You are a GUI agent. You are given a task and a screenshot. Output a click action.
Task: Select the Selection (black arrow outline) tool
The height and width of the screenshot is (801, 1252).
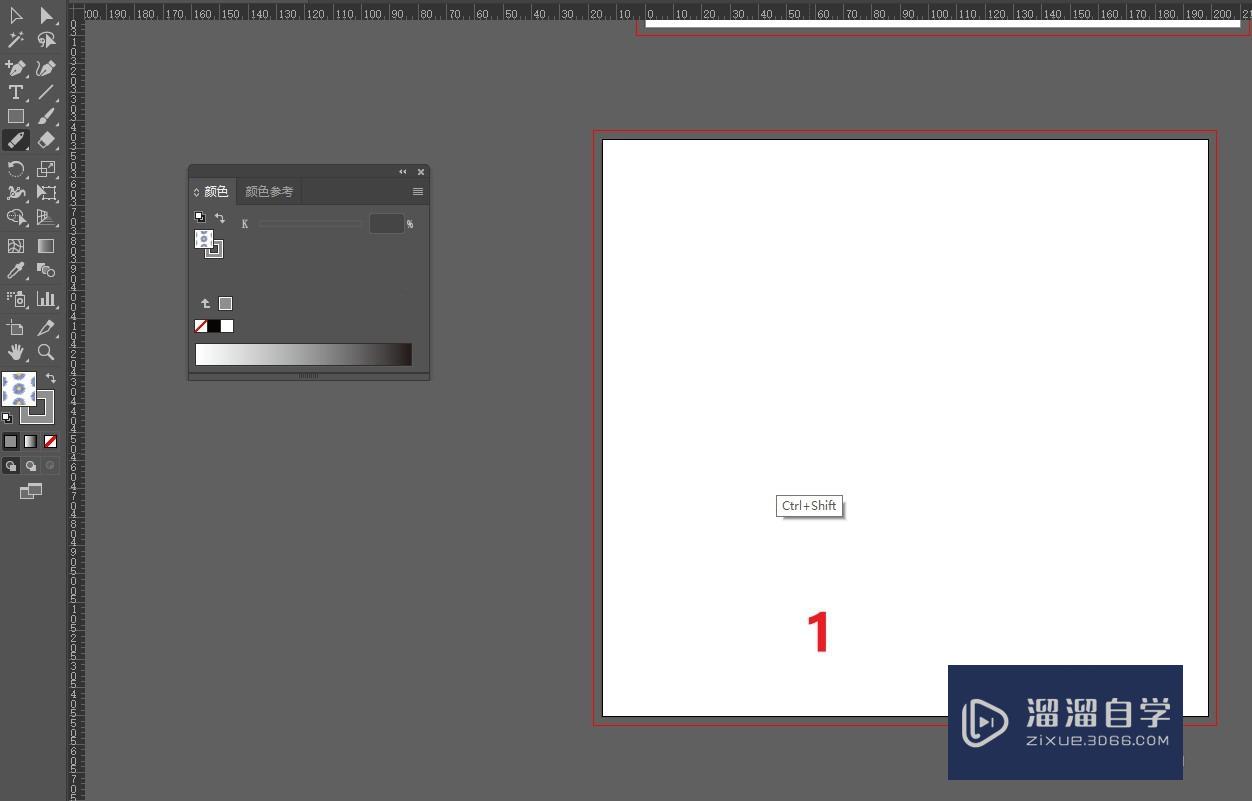16,15
